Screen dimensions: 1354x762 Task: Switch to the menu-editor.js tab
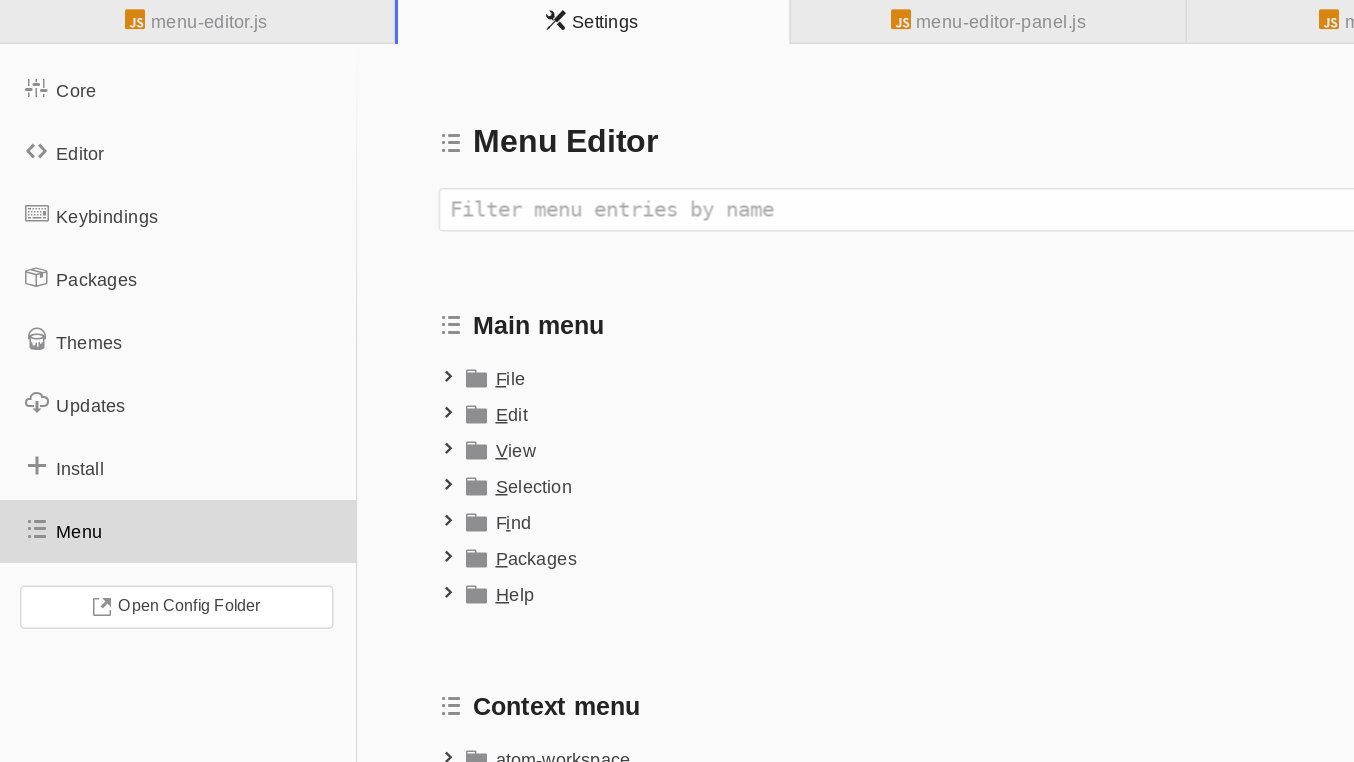point(197,21)
